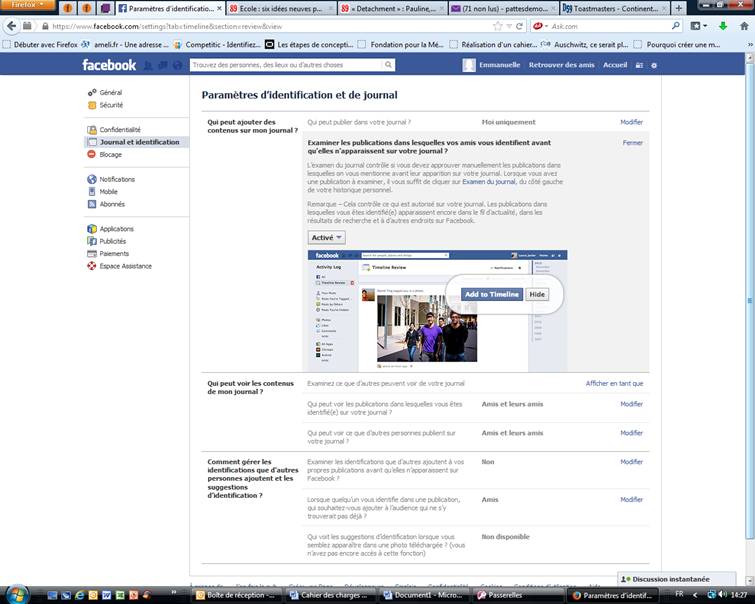Viewport: 755px width, 604px height.
Task: Expand the Windows quick launch overflow chevron
Action: point(173,592)
